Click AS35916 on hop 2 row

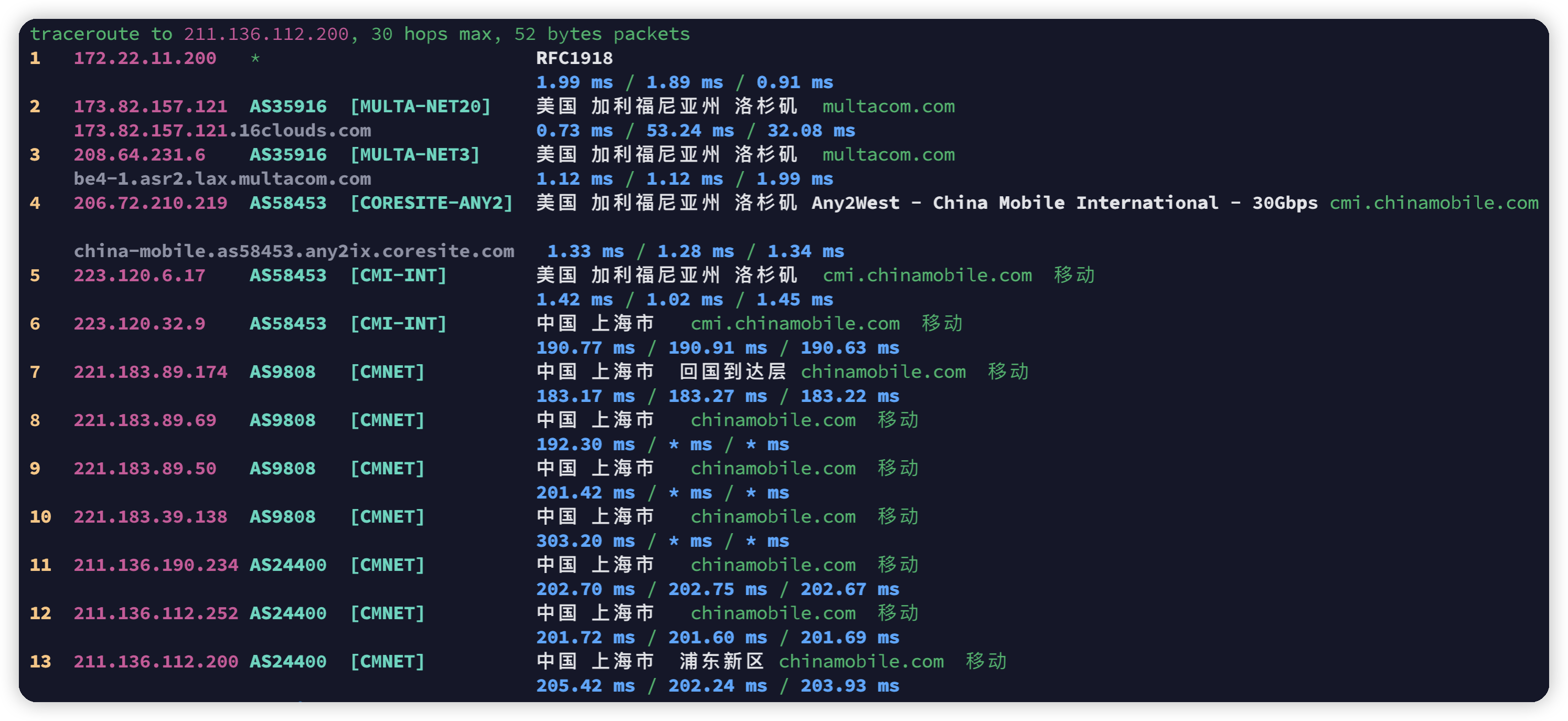coord(288,106)
